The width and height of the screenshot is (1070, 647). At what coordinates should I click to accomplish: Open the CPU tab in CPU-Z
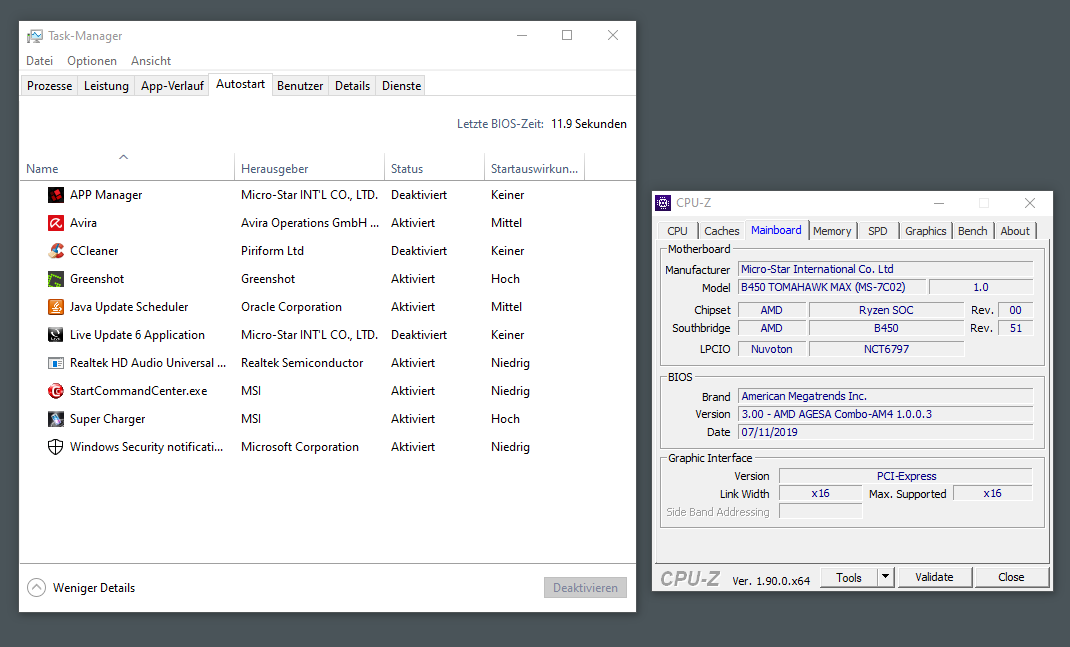[678, 231]
